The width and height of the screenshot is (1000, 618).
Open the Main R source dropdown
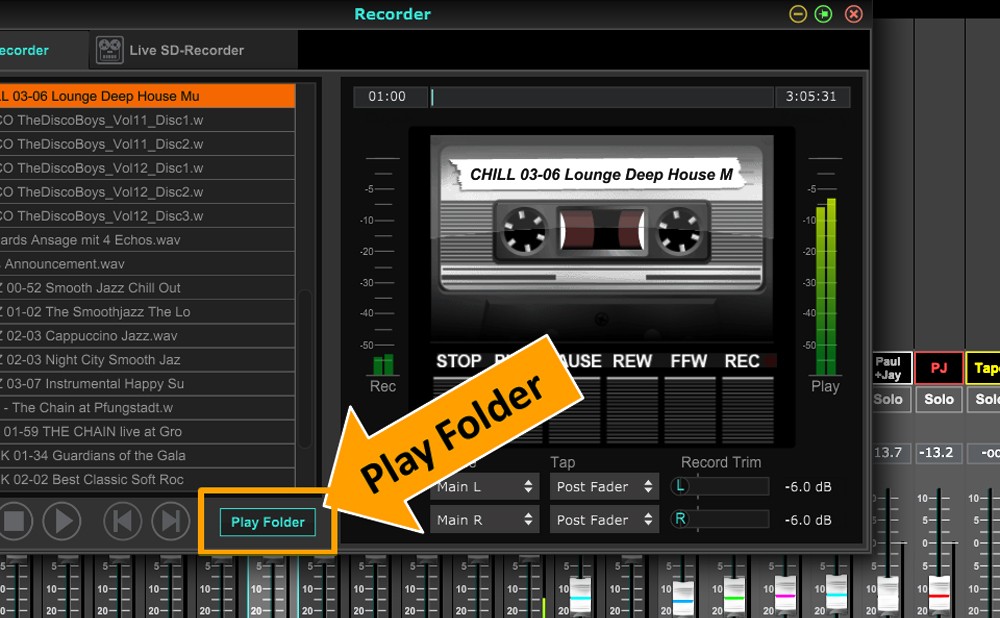pos(486,520)
